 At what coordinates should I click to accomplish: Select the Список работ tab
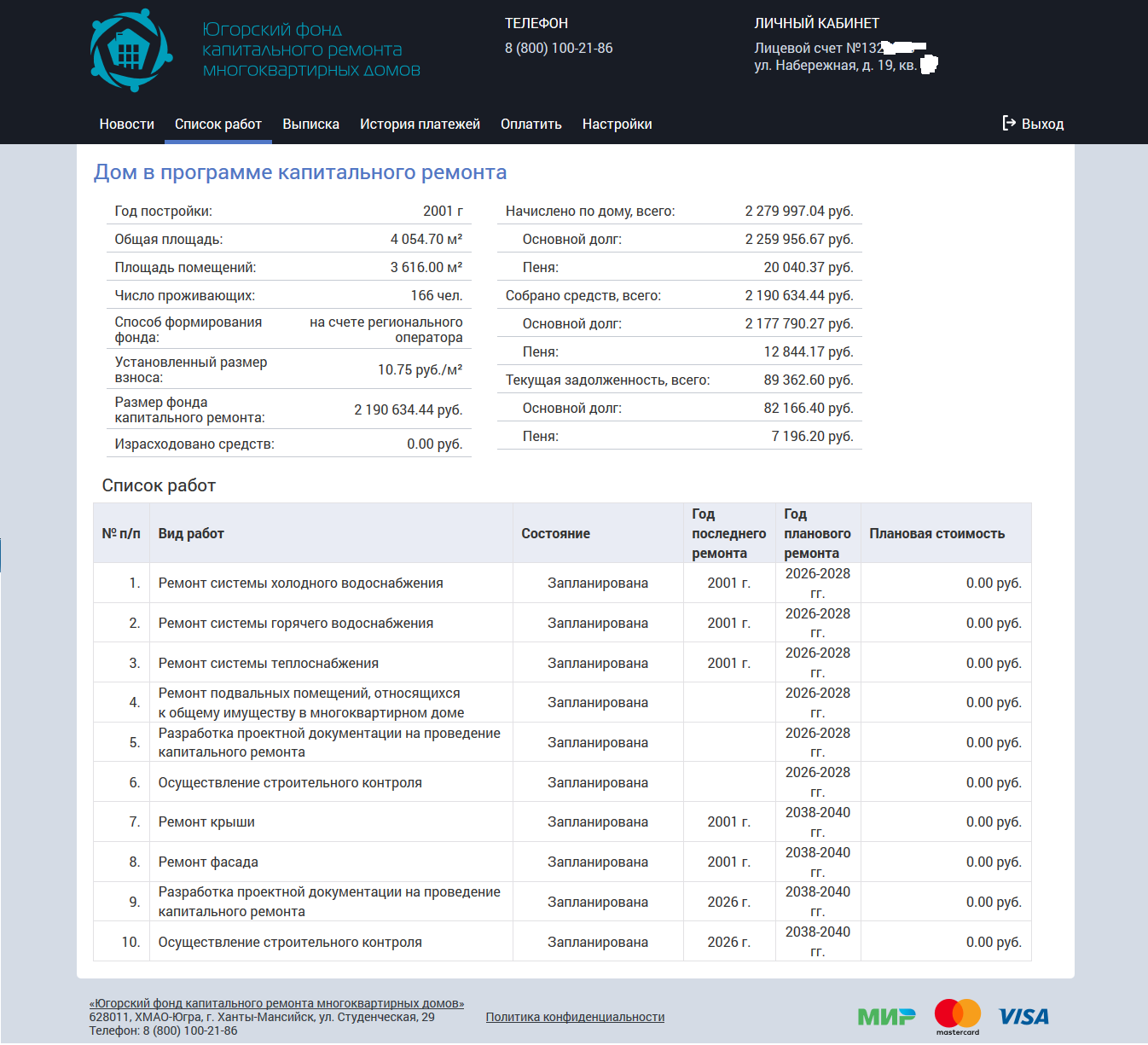pyautogui.click(x=218, y=125)
